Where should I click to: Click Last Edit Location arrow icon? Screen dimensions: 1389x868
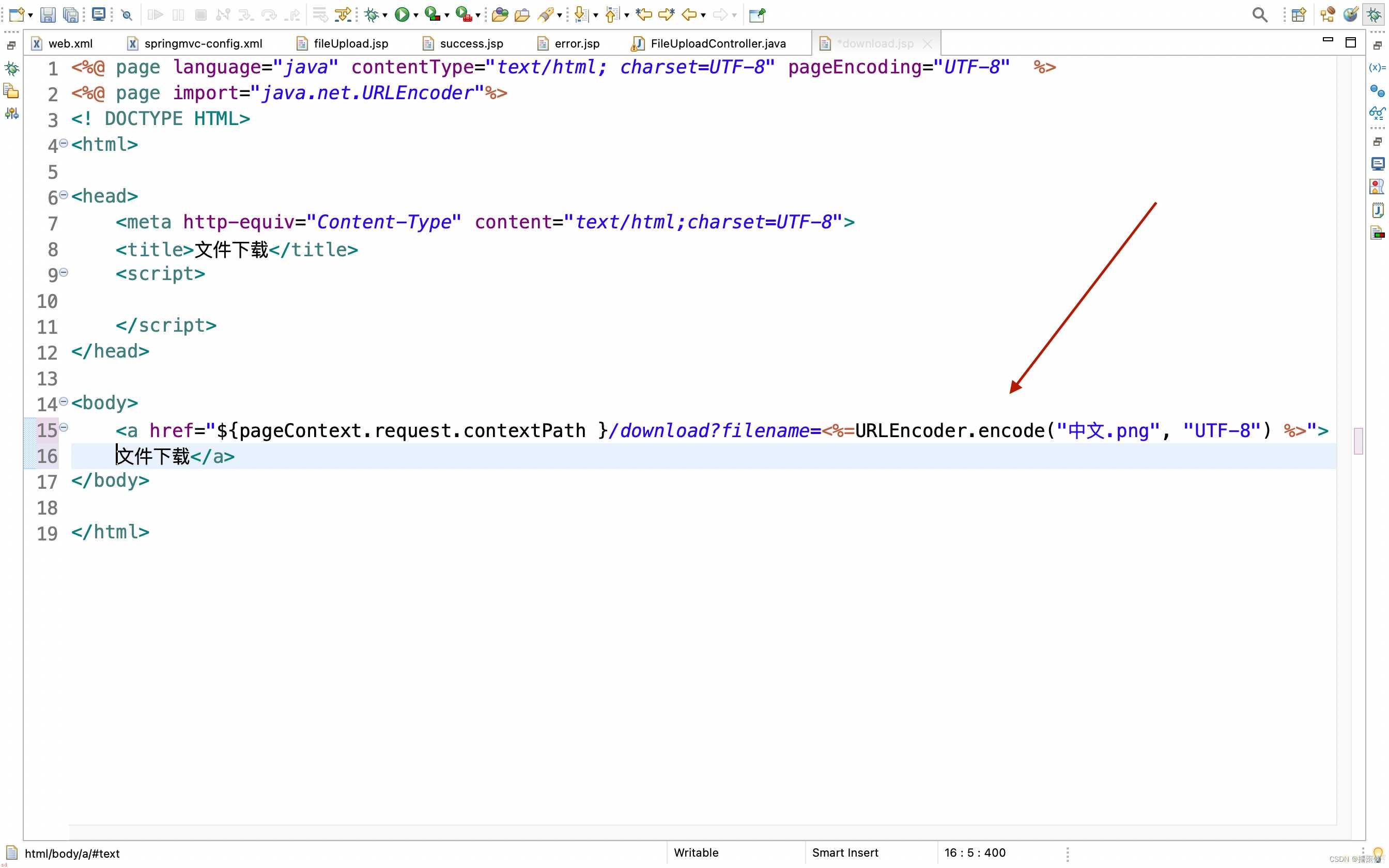pos(644,14)
